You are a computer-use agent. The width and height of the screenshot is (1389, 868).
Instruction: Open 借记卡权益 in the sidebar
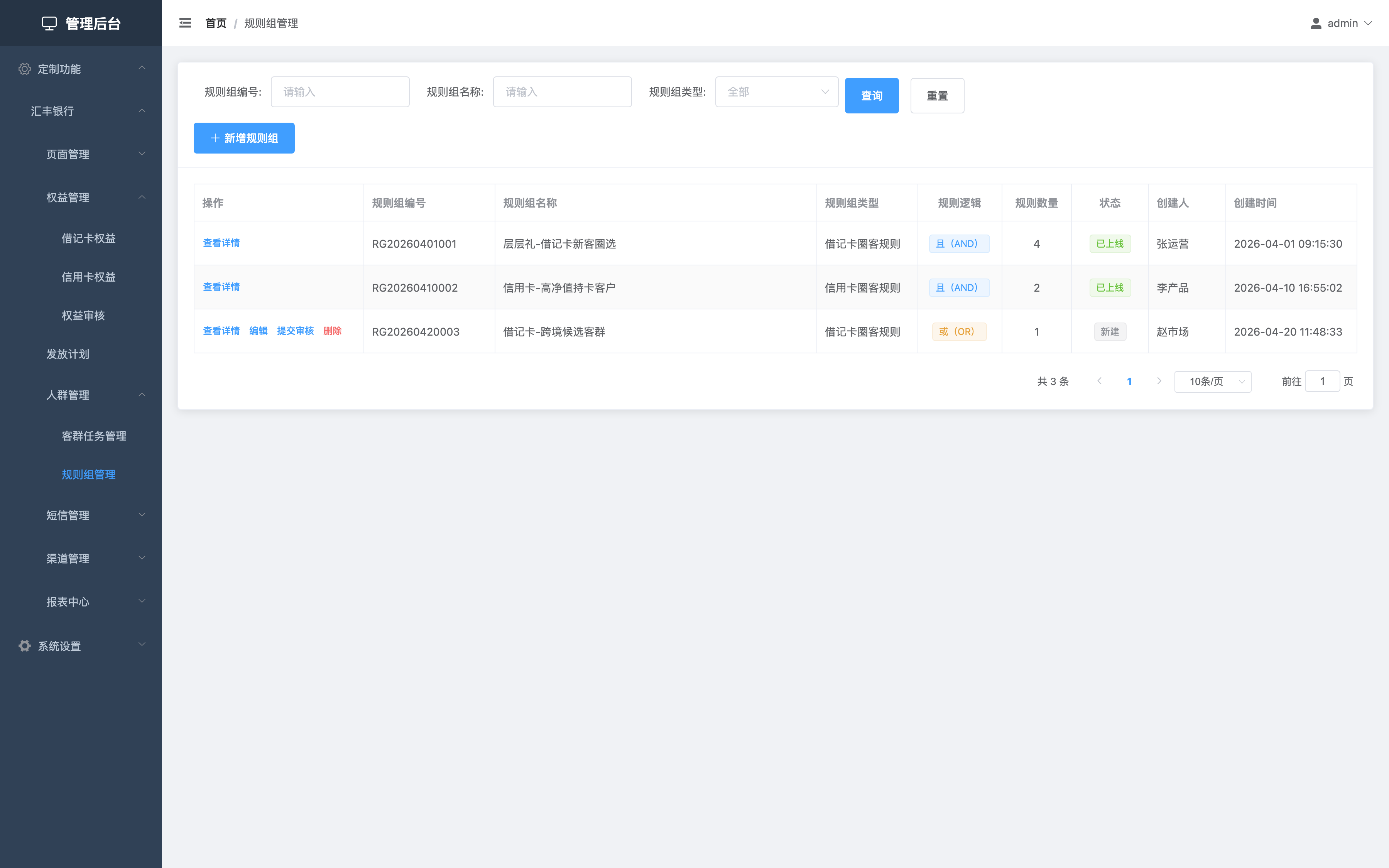[x=88, y=238]
